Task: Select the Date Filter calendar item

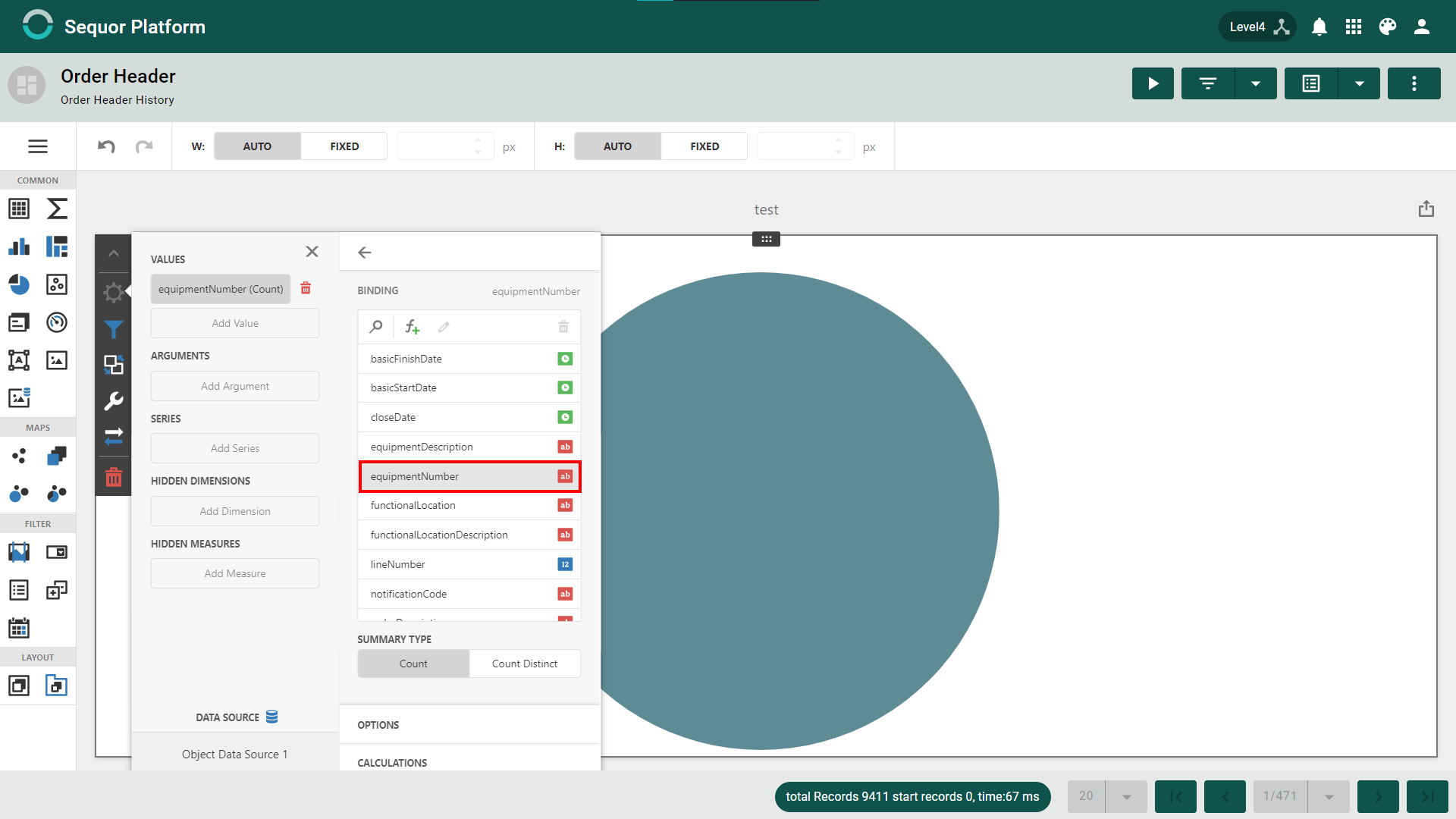Action: pyautogui.click(x=19, y=628)
